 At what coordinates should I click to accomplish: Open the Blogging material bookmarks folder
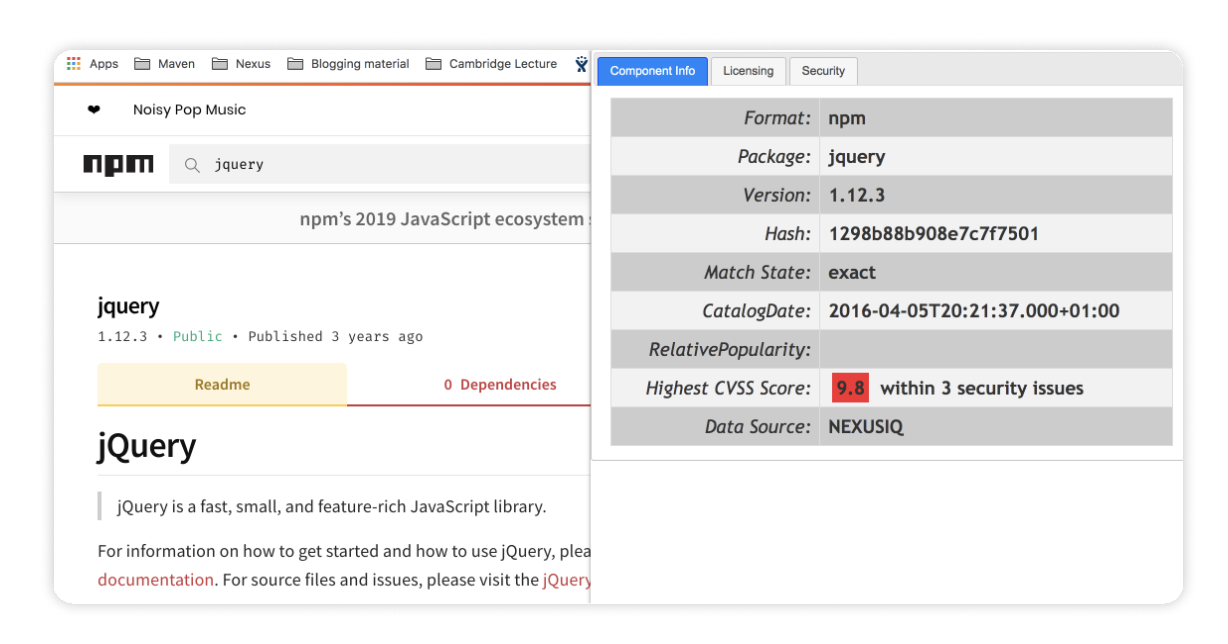tap(348, 64)
